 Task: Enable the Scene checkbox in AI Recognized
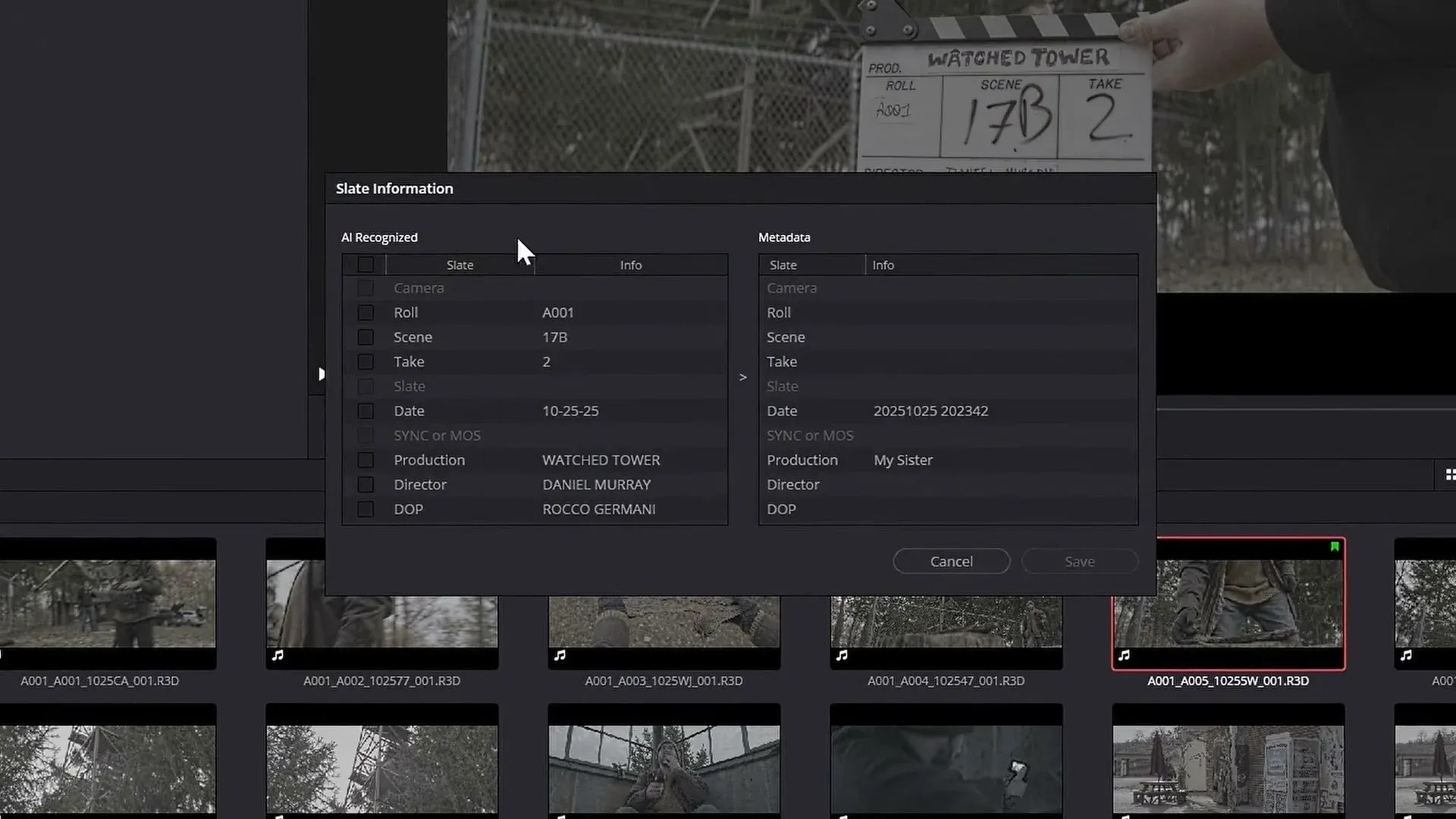(366, 337)
